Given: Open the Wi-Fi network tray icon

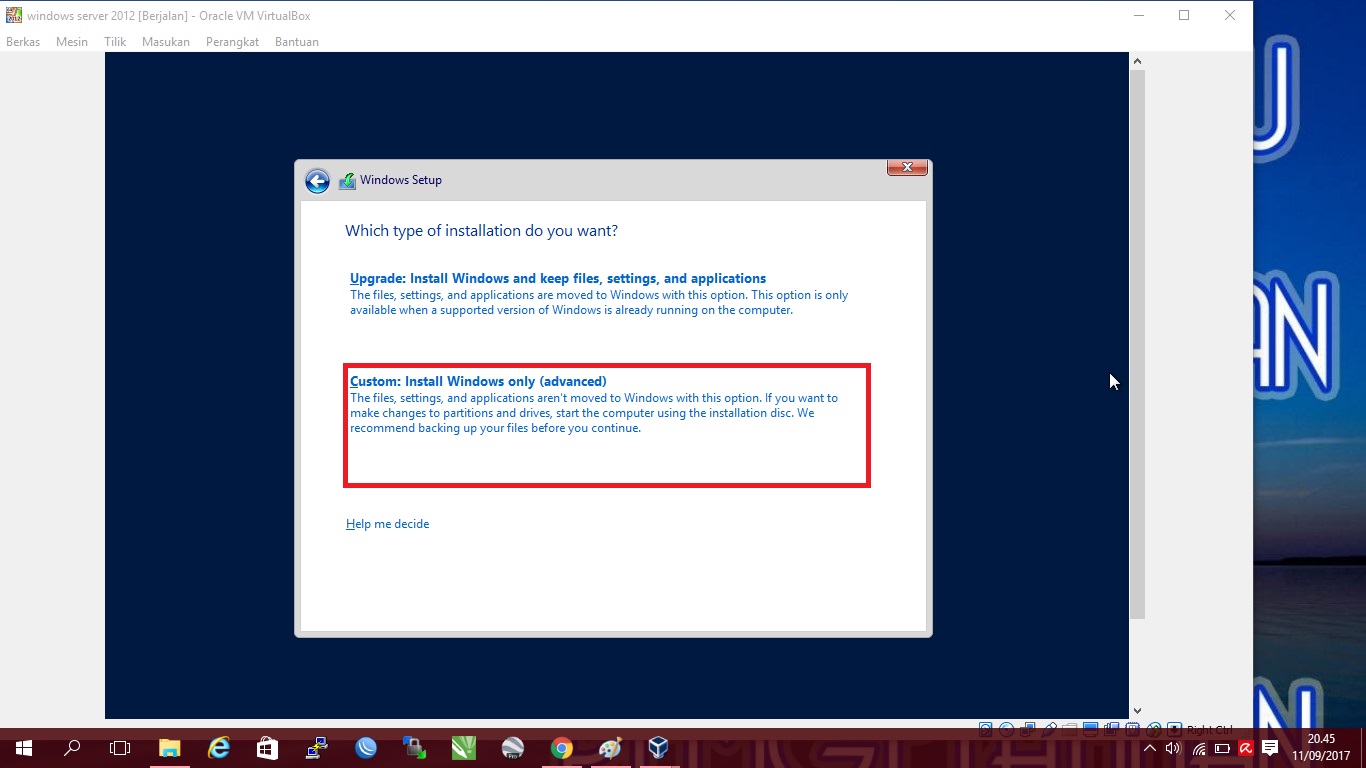Looking at the screenshot, I should [1199, 749].
